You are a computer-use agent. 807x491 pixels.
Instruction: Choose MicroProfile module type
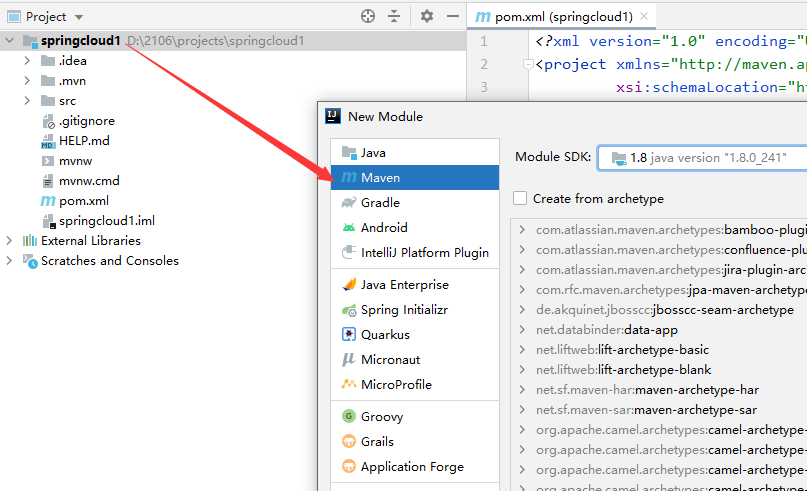tap(415, 384)
